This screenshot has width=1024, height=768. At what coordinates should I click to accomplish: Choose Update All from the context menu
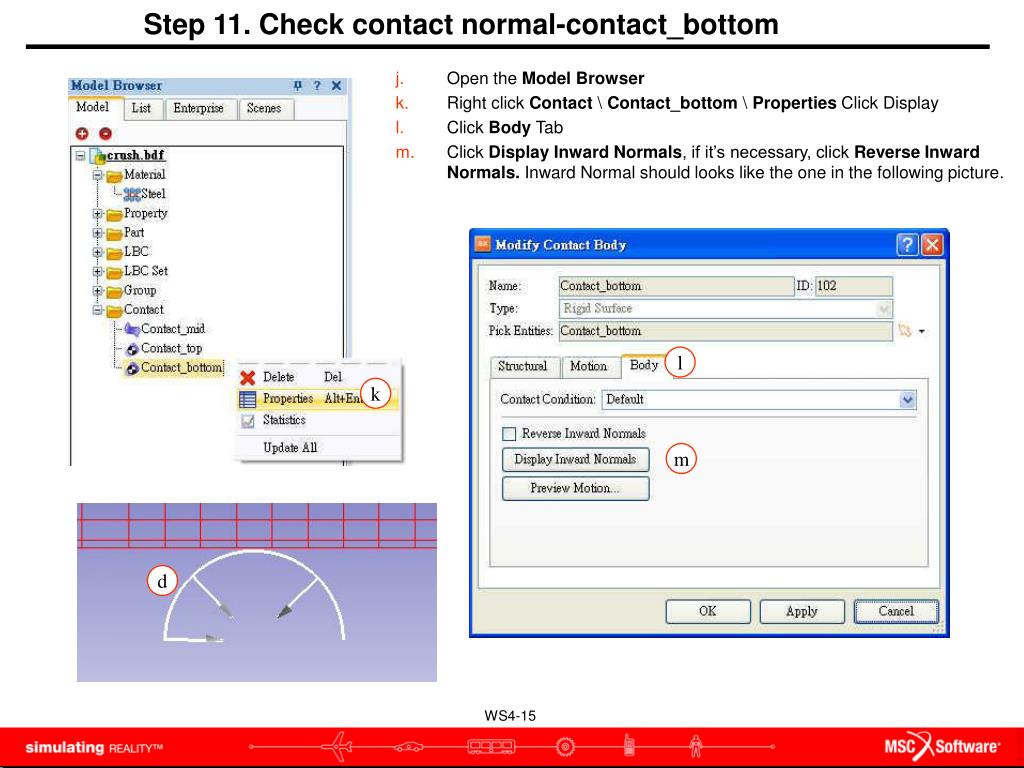[318, 448]
